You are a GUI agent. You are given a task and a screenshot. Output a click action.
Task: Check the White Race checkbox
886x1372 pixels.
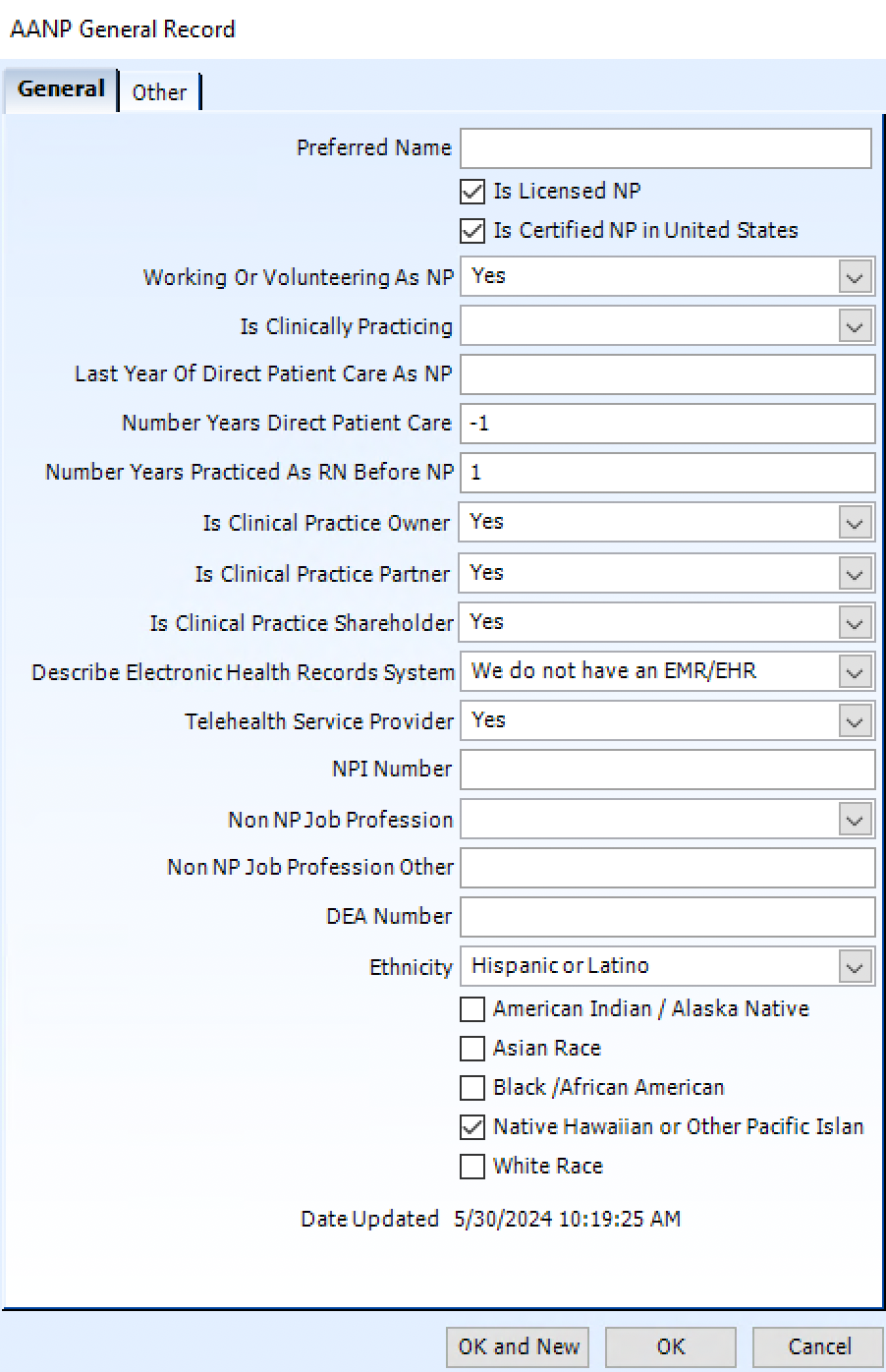471,1167
